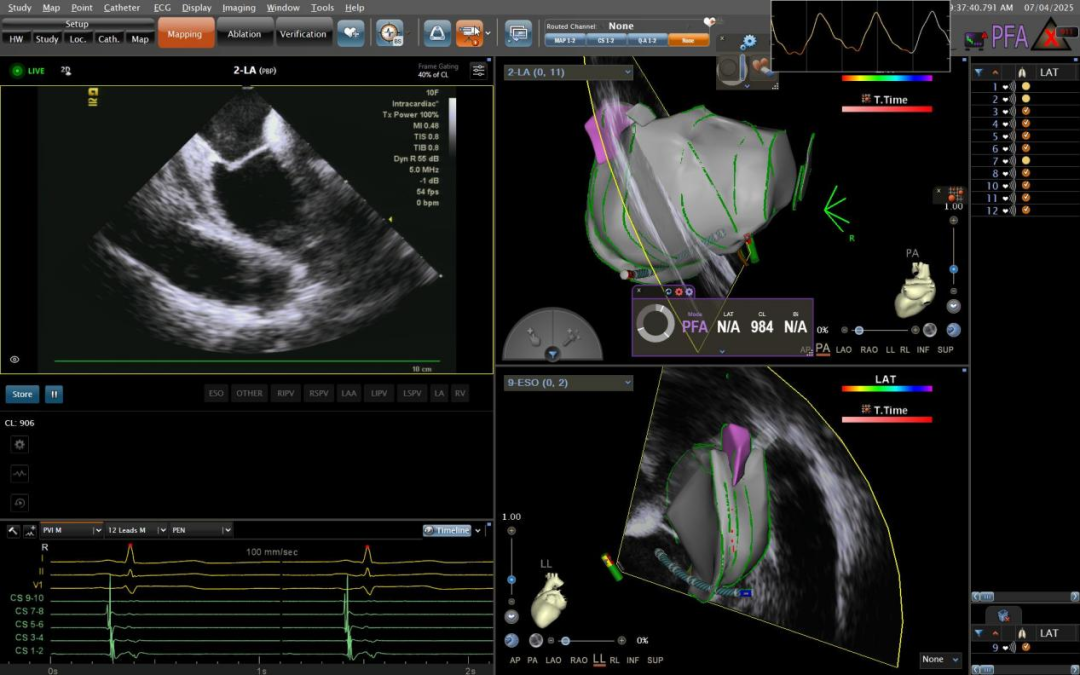Click the compass navigation toolbar icon

tap(390, 33)
